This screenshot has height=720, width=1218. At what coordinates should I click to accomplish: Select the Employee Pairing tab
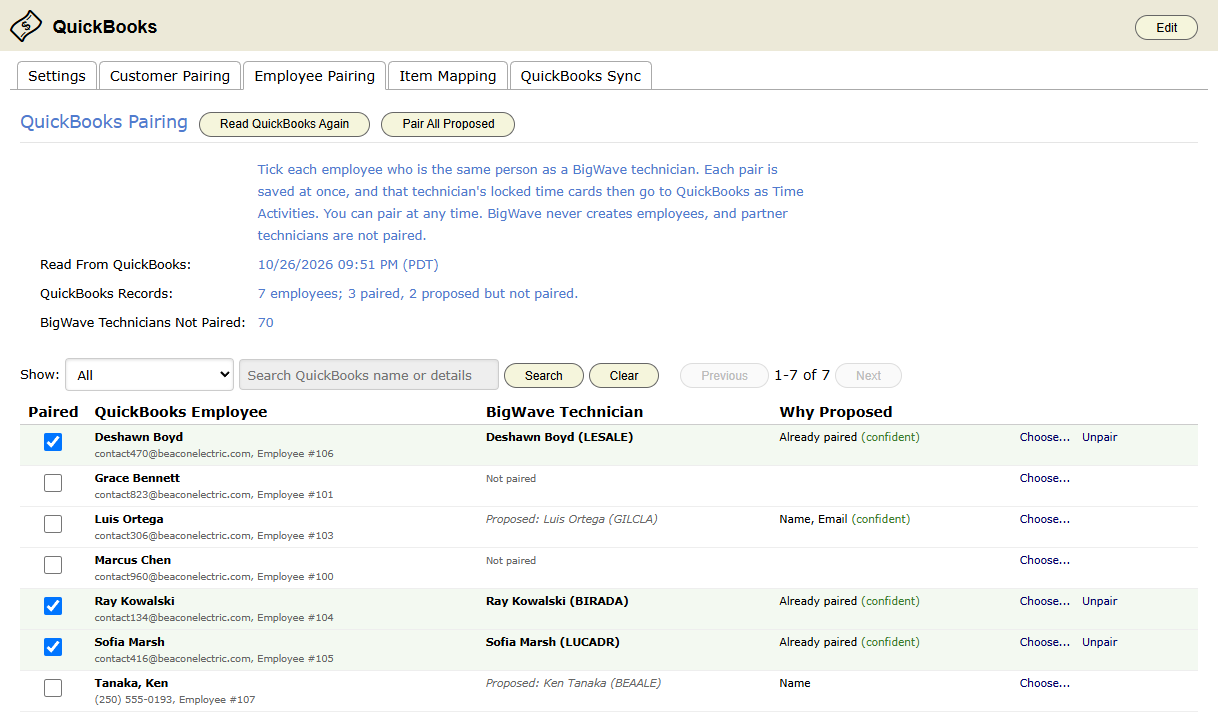coord(314,76)
